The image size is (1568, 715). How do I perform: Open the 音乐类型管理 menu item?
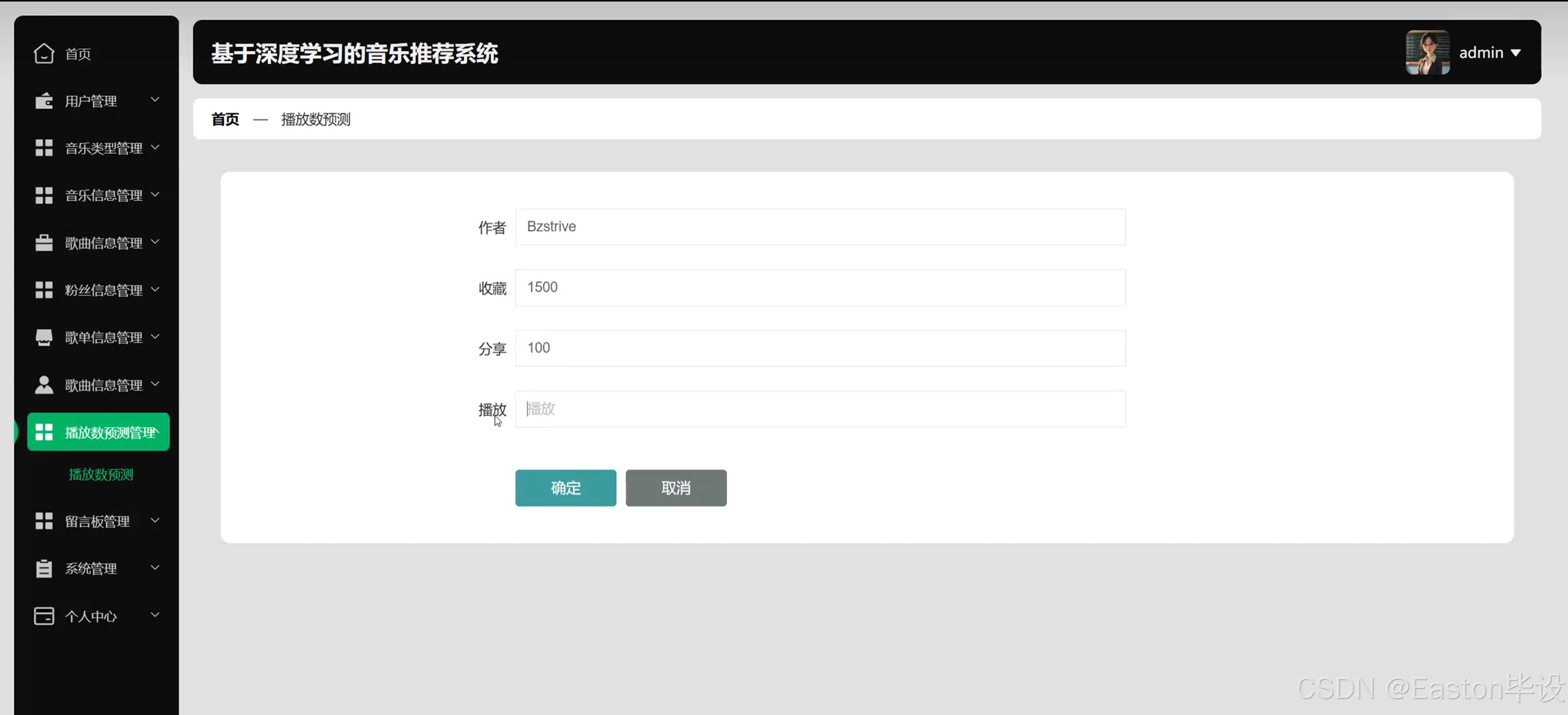[104, 148]
